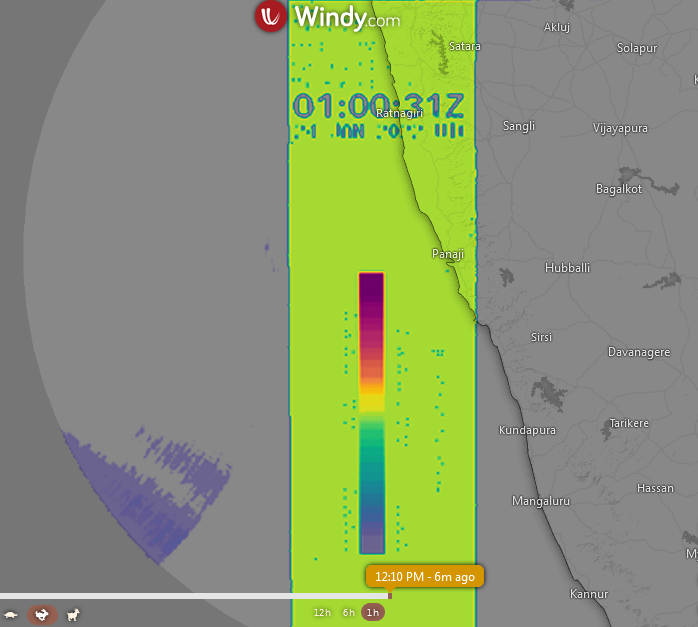
Task: Click the Tarikere city label
Action: coord(629,423)
